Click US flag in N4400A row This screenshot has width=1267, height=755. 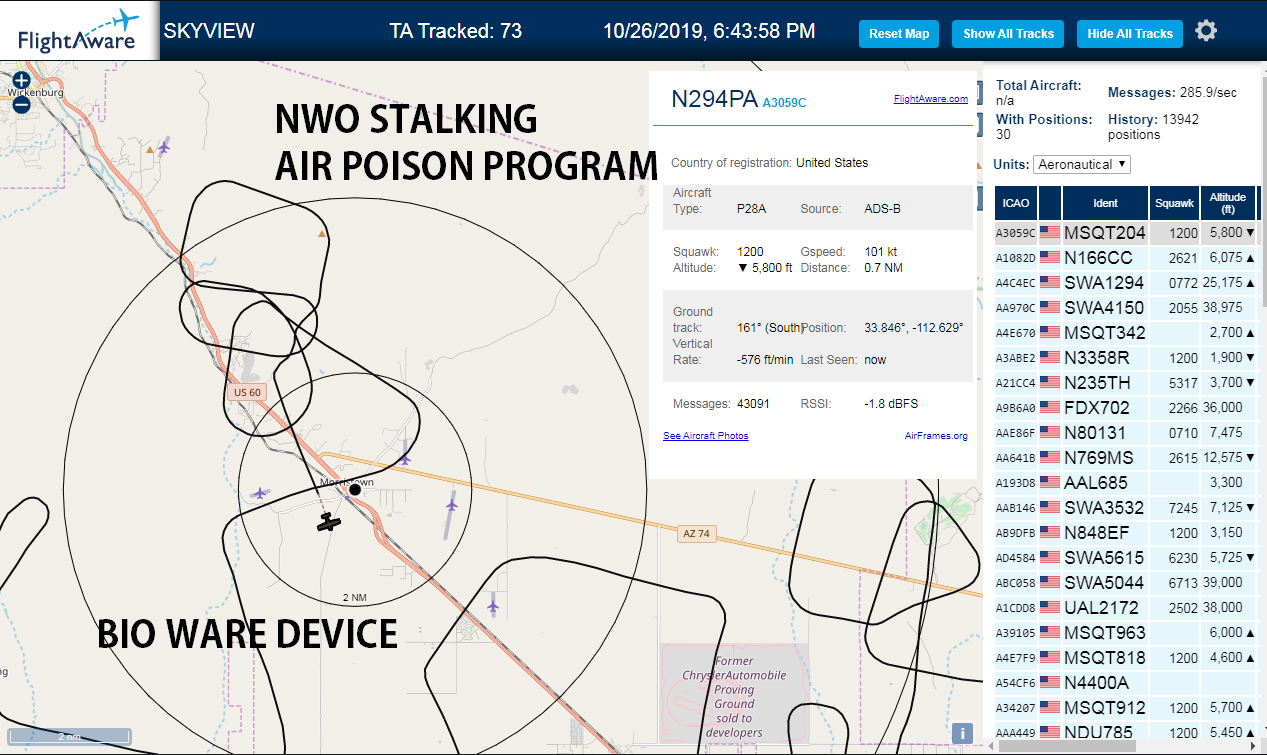(1050, 682)
